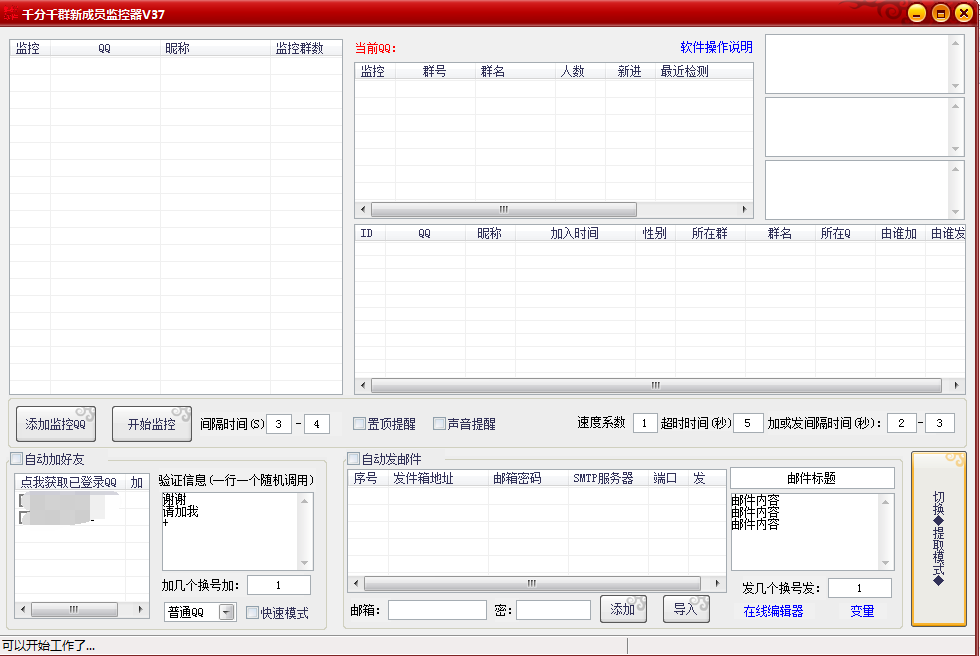Check the first logged-in QQ row checkbox
The height and width of the screenshot is (656, 980).
point(22,500)
